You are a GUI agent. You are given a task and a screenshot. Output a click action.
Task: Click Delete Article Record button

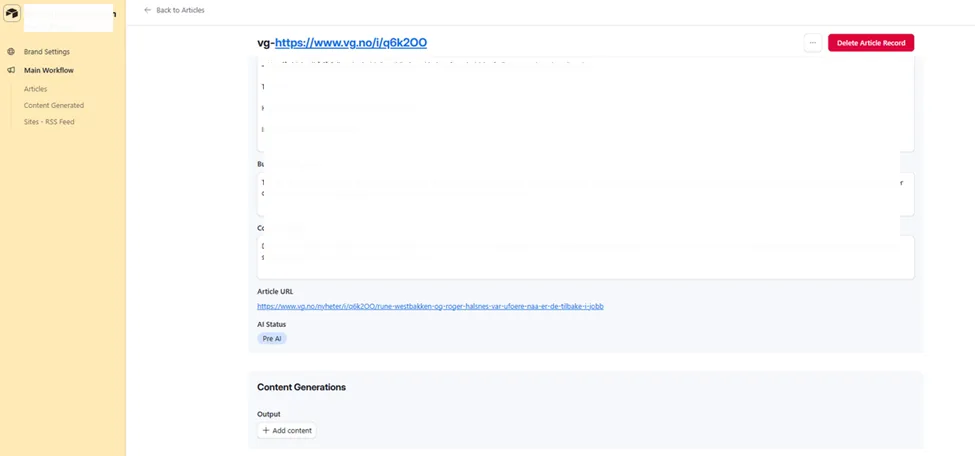click(x=871, y=43)
